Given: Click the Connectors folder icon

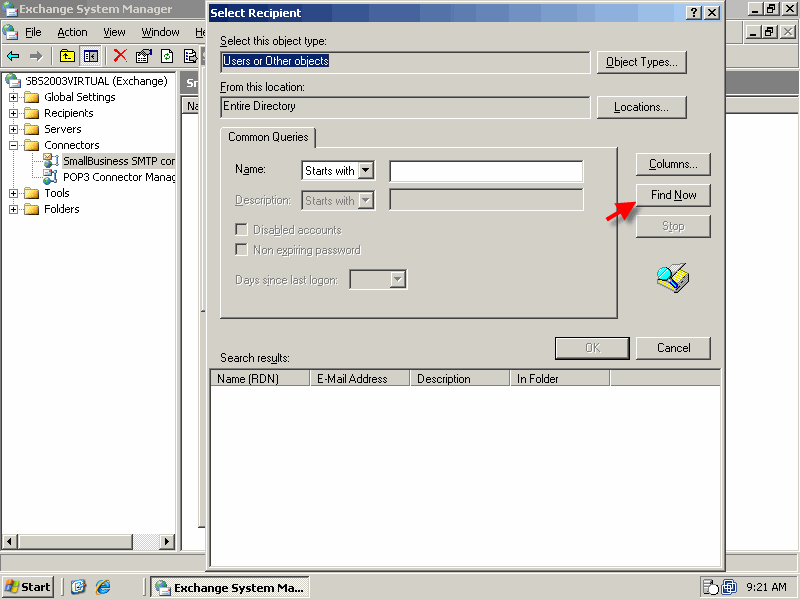Looking at the screenshot, I should coord(32,145).
